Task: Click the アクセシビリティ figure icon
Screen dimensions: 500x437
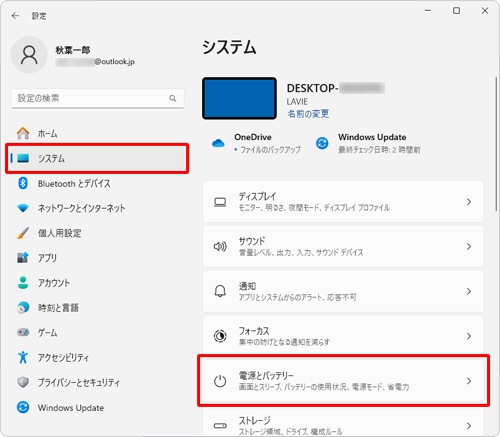Action: [23, 357]
